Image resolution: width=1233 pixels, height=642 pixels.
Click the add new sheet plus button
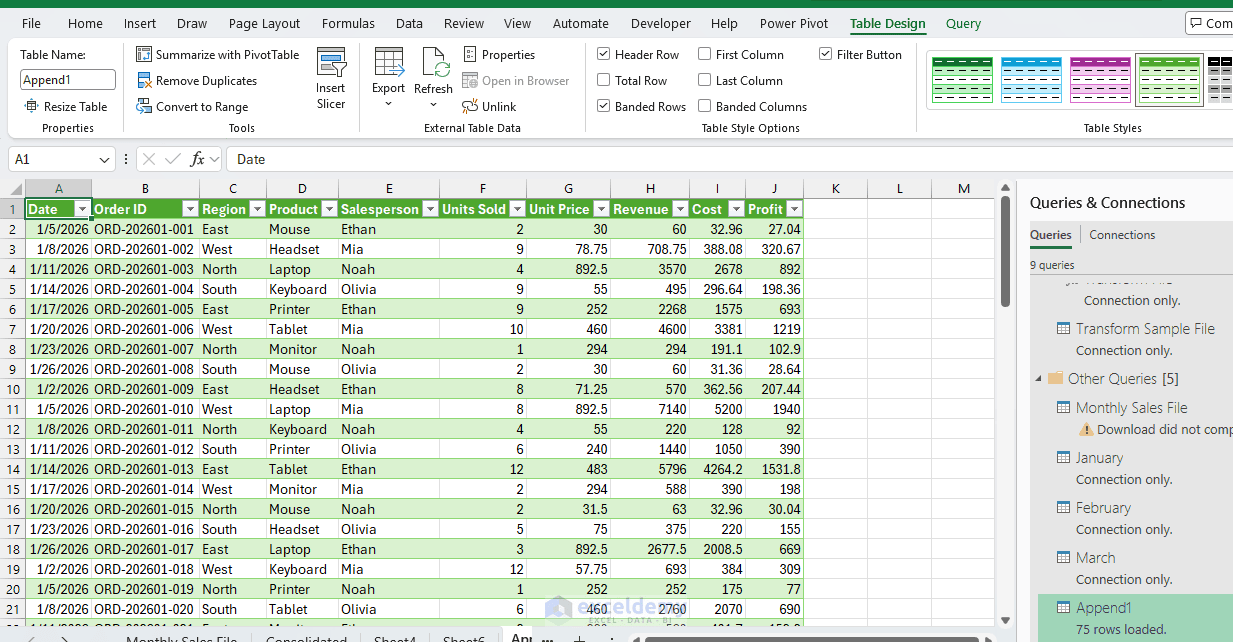coord(579,638)
